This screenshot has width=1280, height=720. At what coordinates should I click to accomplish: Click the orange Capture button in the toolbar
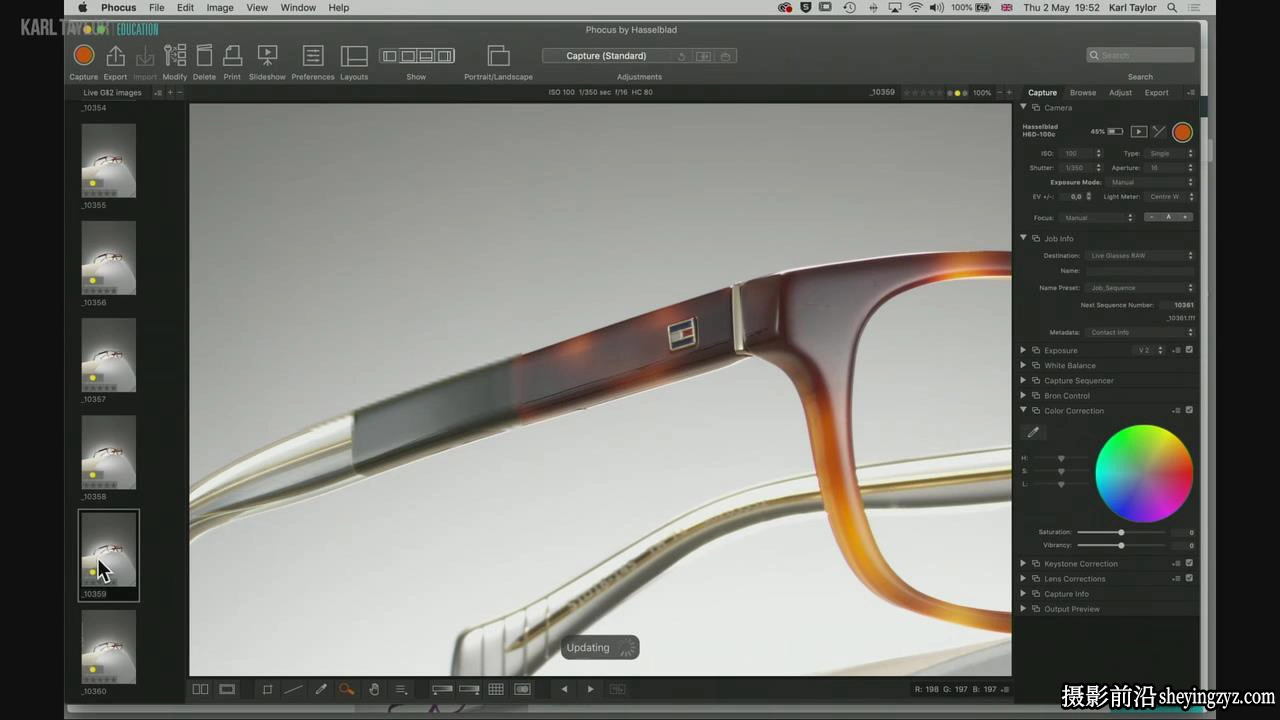(x=84, y=56)
